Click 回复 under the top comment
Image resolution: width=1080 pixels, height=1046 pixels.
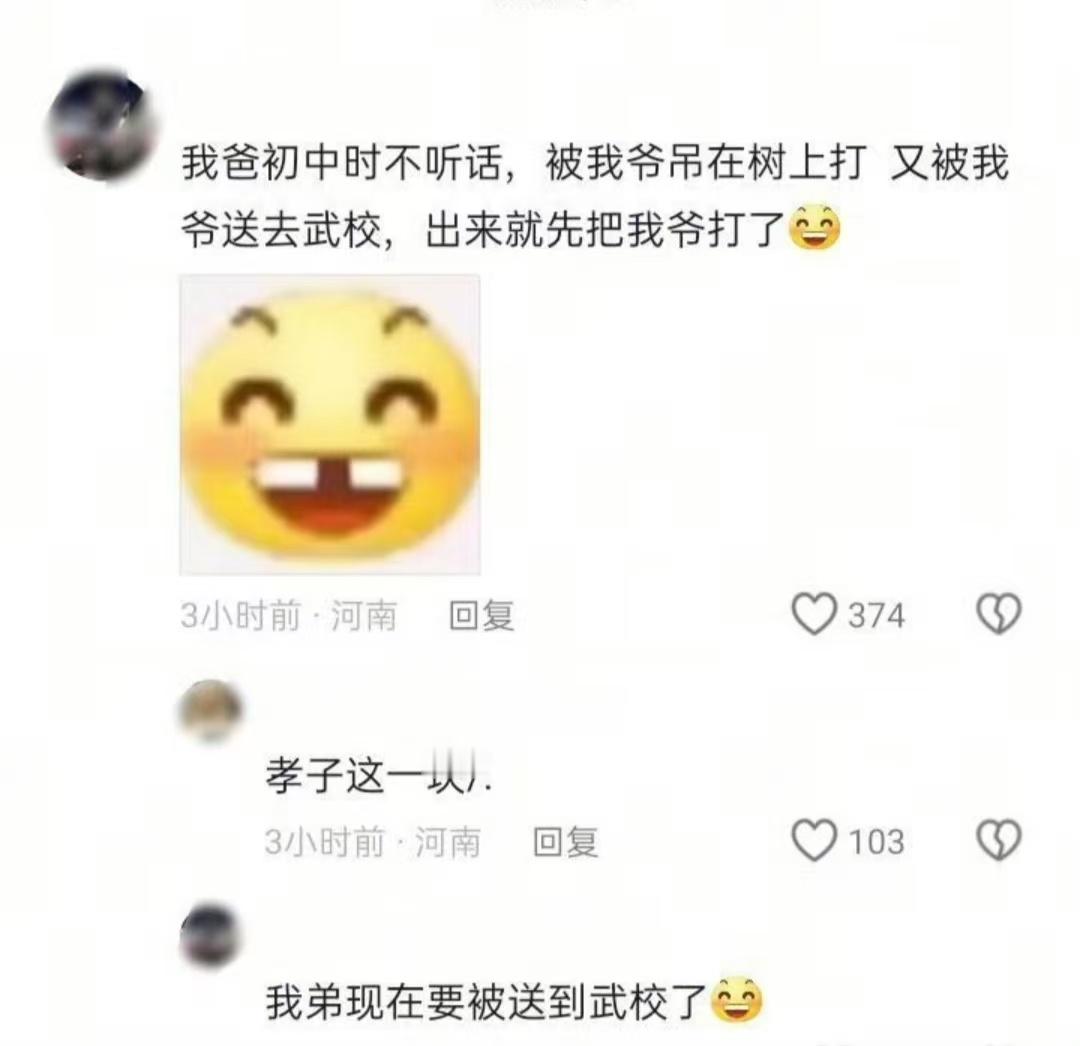pos(481,615)
